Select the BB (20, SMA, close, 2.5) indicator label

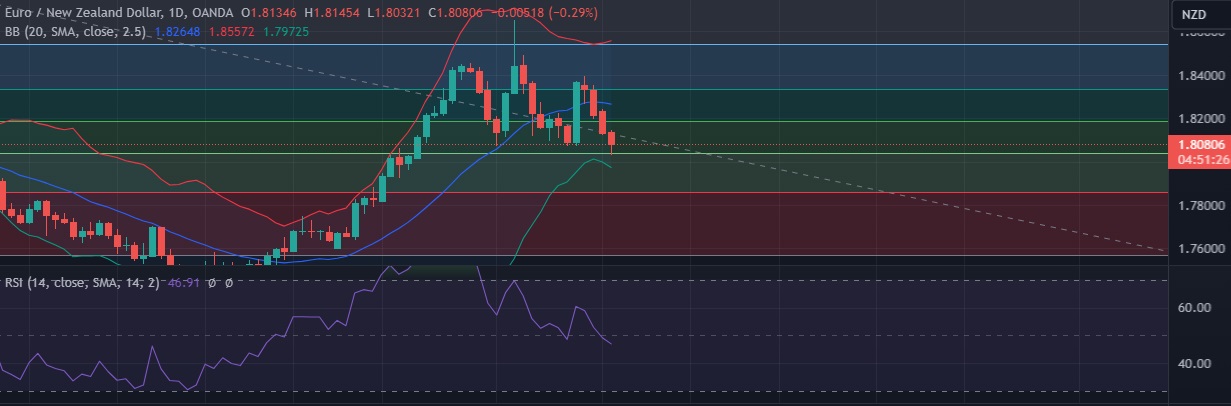pos(75,32)
